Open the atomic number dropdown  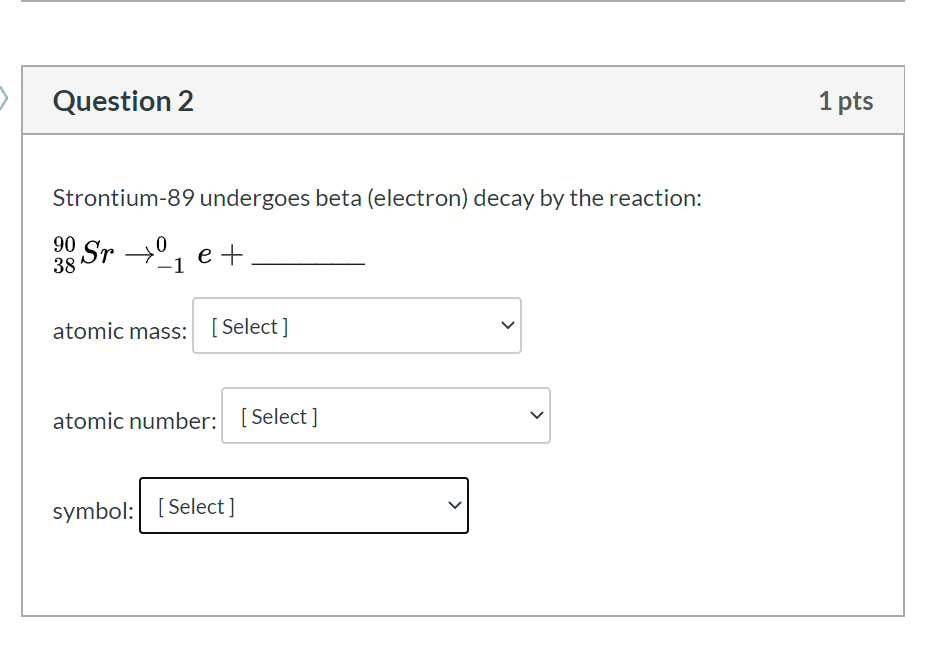coord(386,415)
